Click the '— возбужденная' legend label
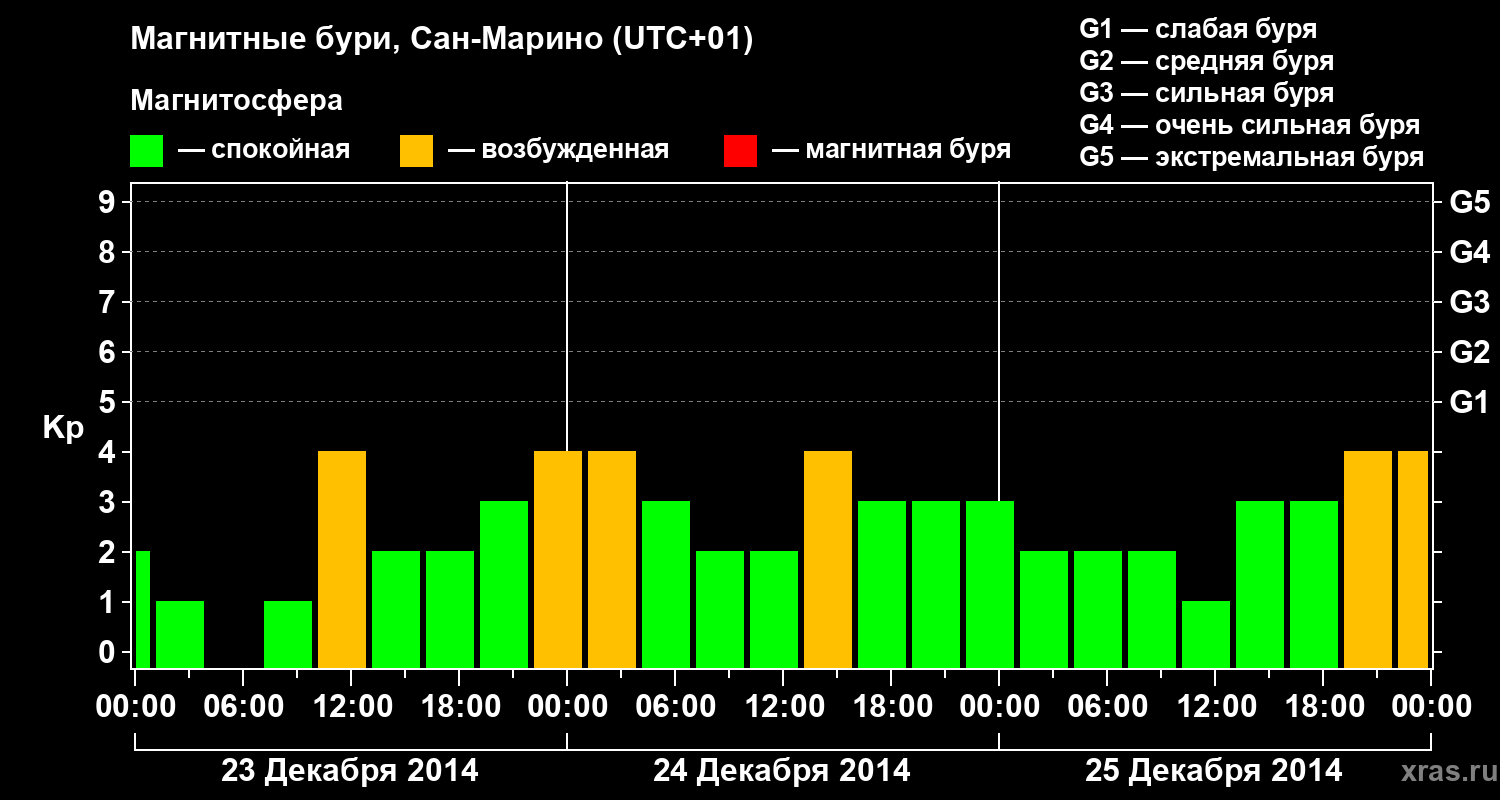 coord(559,150)
